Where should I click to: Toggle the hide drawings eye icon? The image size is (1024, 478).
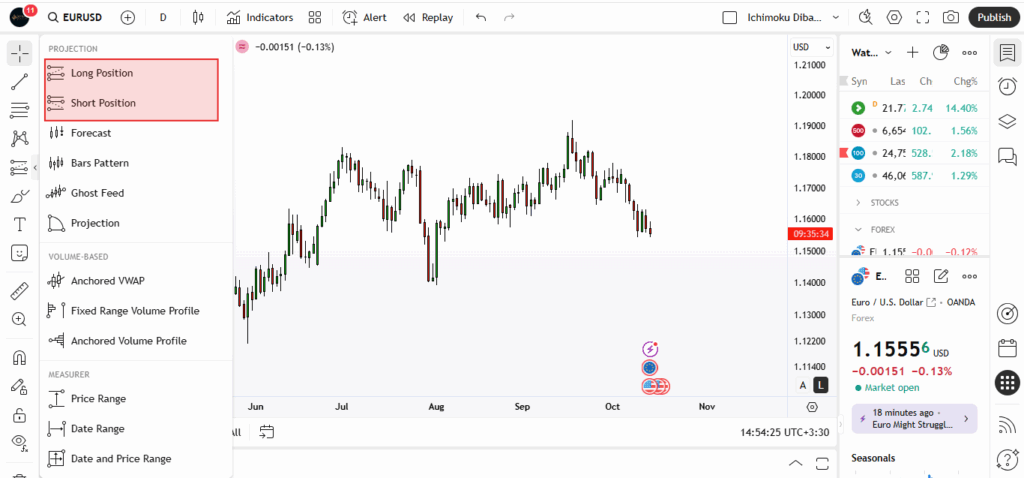tap(19, 442)
